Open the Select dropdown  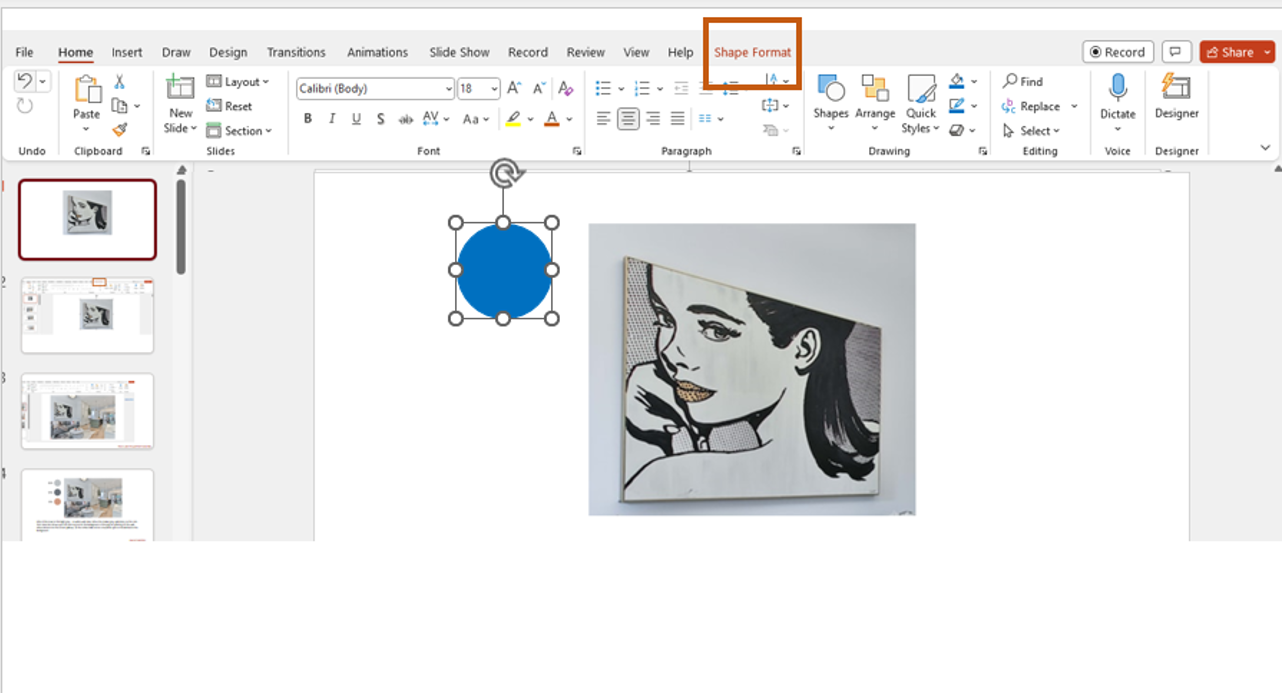pyautogui.click(x=1031, y=131)
